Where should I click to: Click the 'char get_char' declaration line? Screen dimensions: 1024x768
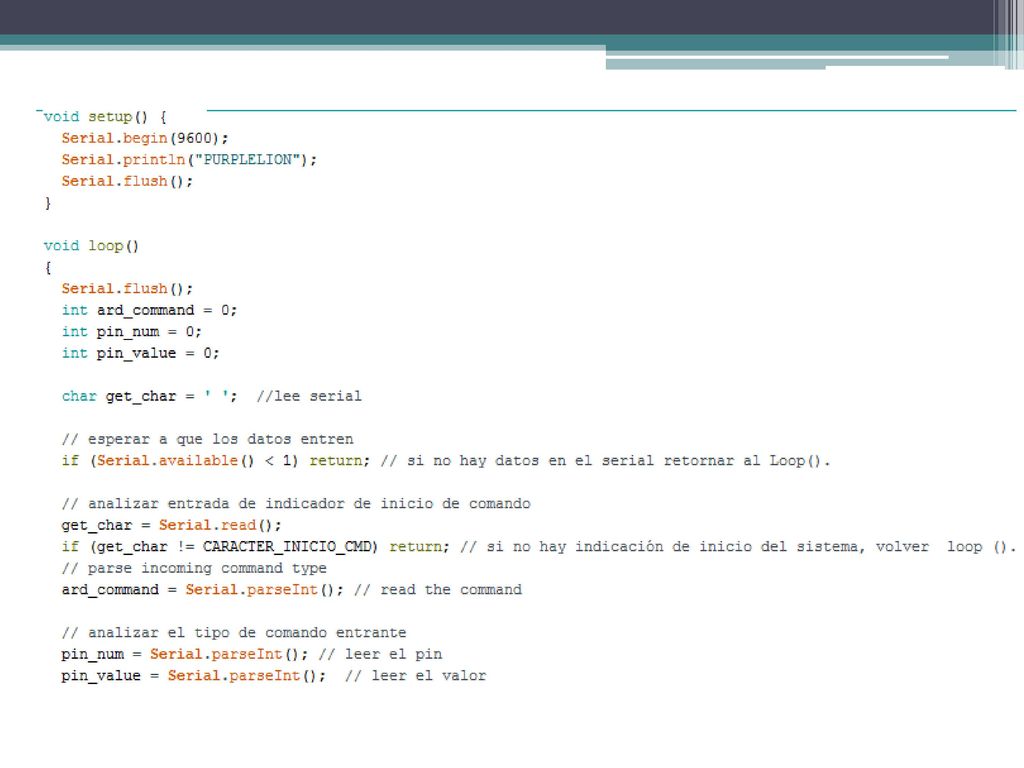tap(212, 396)
